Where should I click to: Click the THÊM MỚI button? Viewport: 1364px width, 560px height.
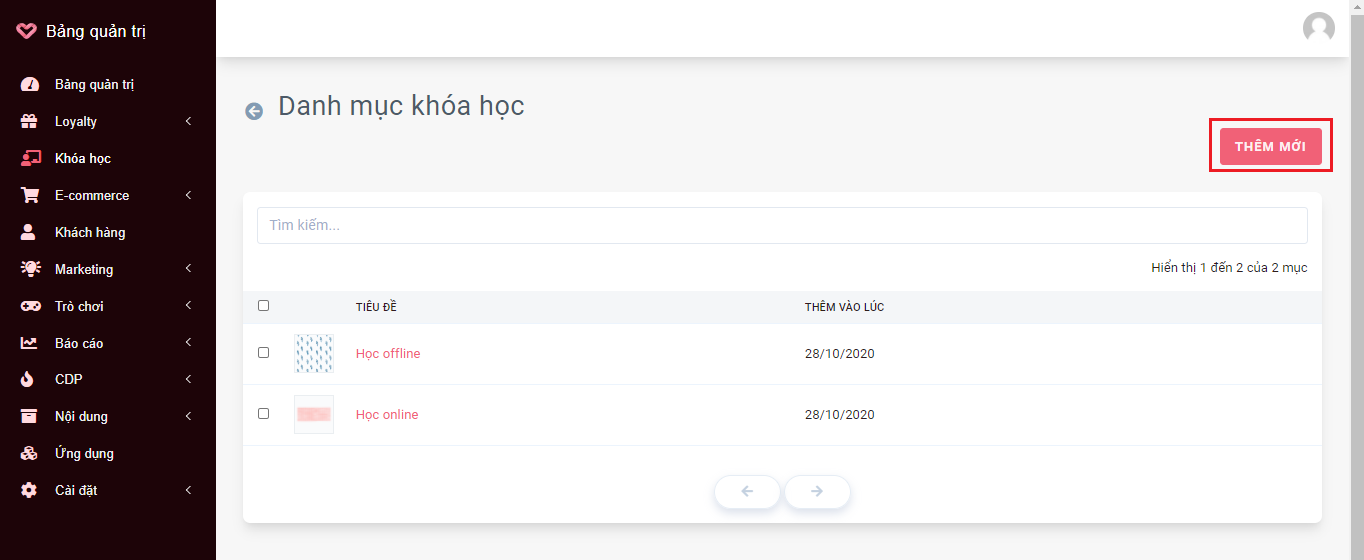click(x=1270, y=146)
